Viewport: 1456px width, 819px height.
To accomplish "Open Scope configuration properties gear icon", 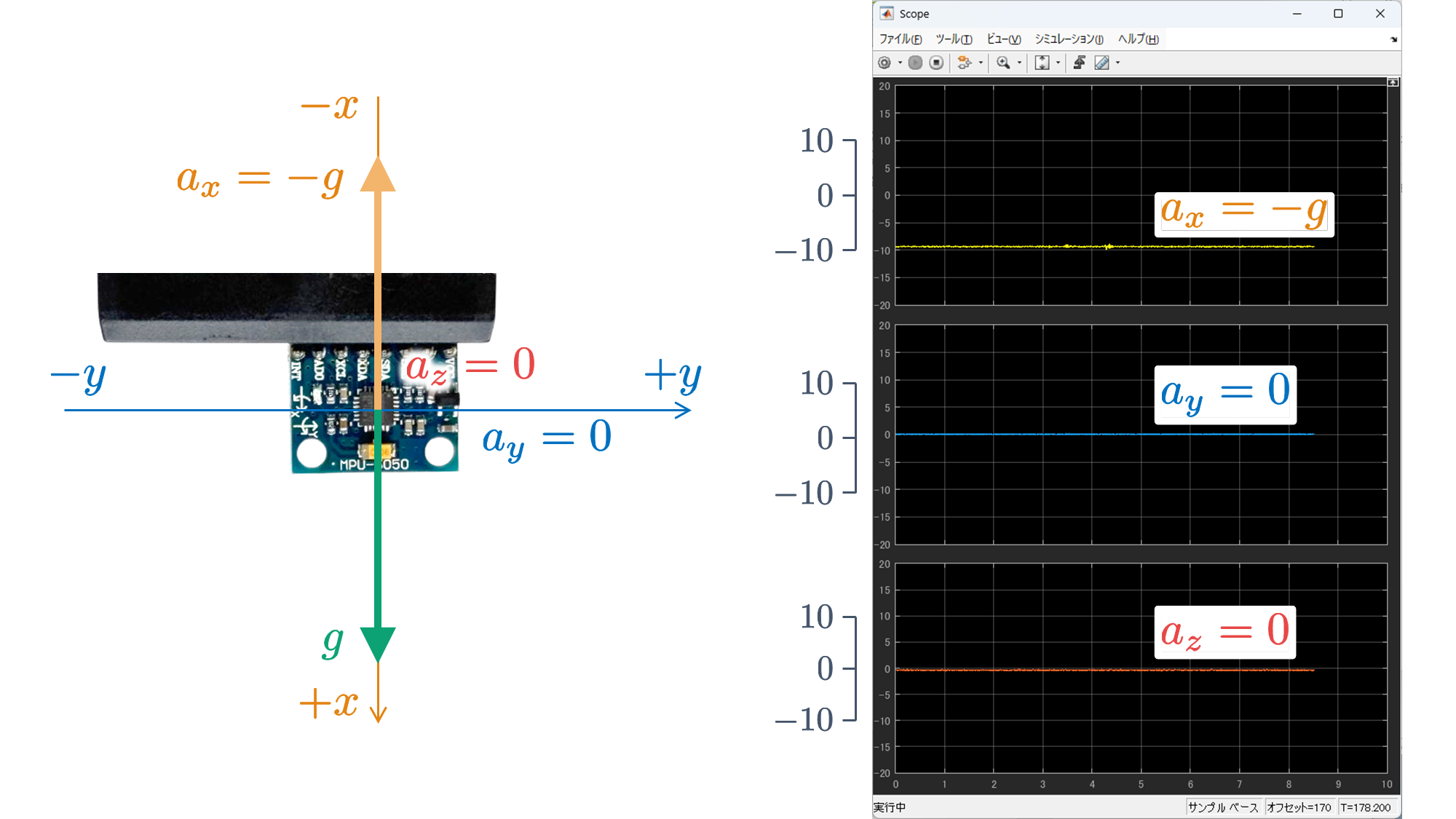I will pyautogui.click(x=885, y=63).
